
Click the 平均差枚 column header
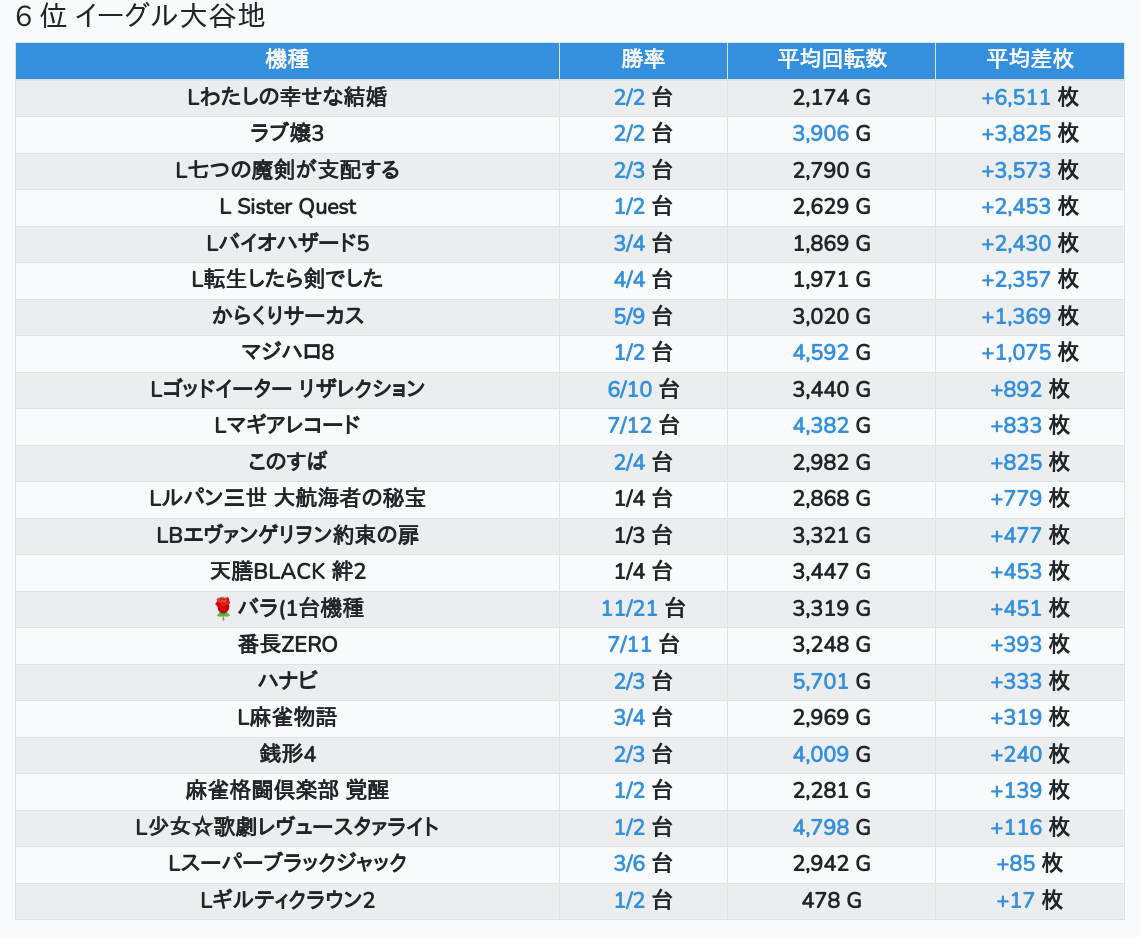pyautogui.click(x=1029, y=60)
